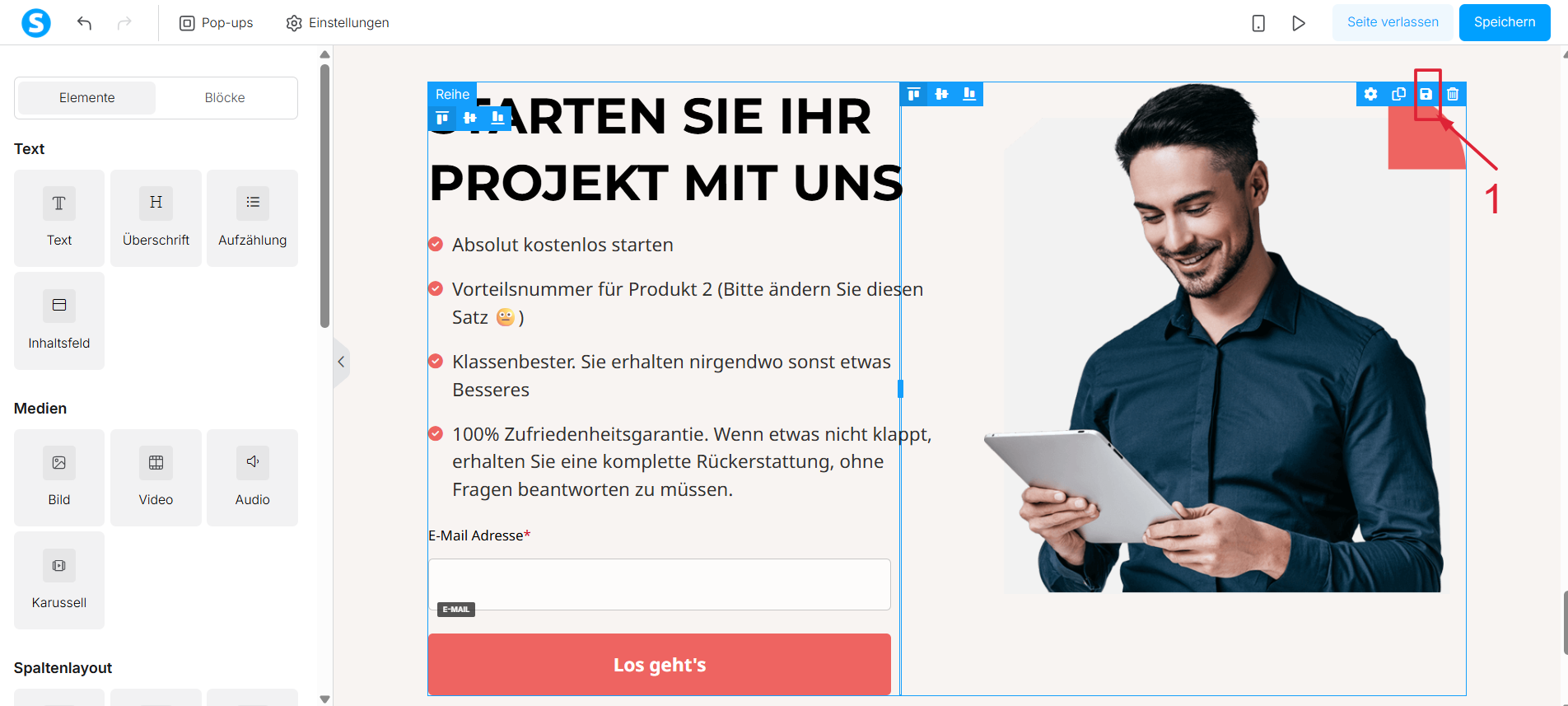Save row as block icon

[x=1426, y=94]
